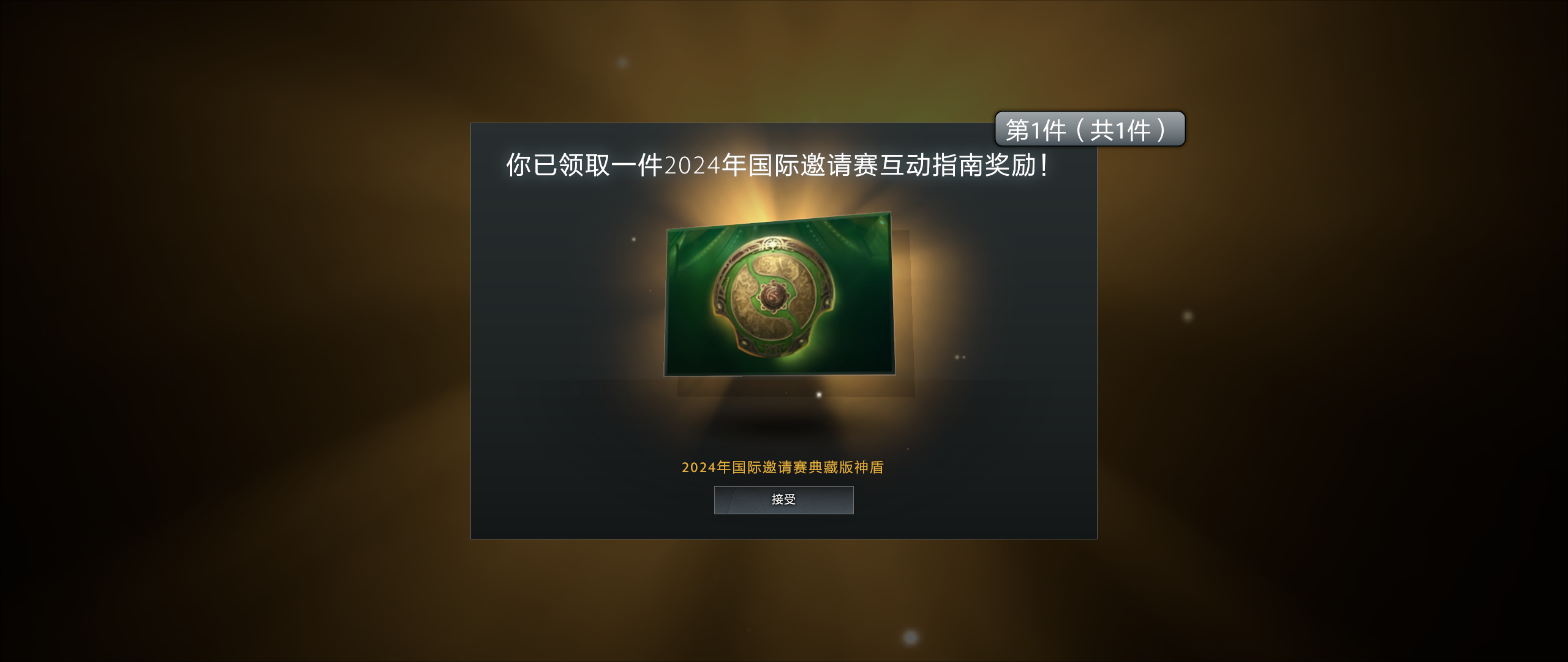Click the 共1件 text in the badge
1568x662 pixels.
coord(1120,130)
